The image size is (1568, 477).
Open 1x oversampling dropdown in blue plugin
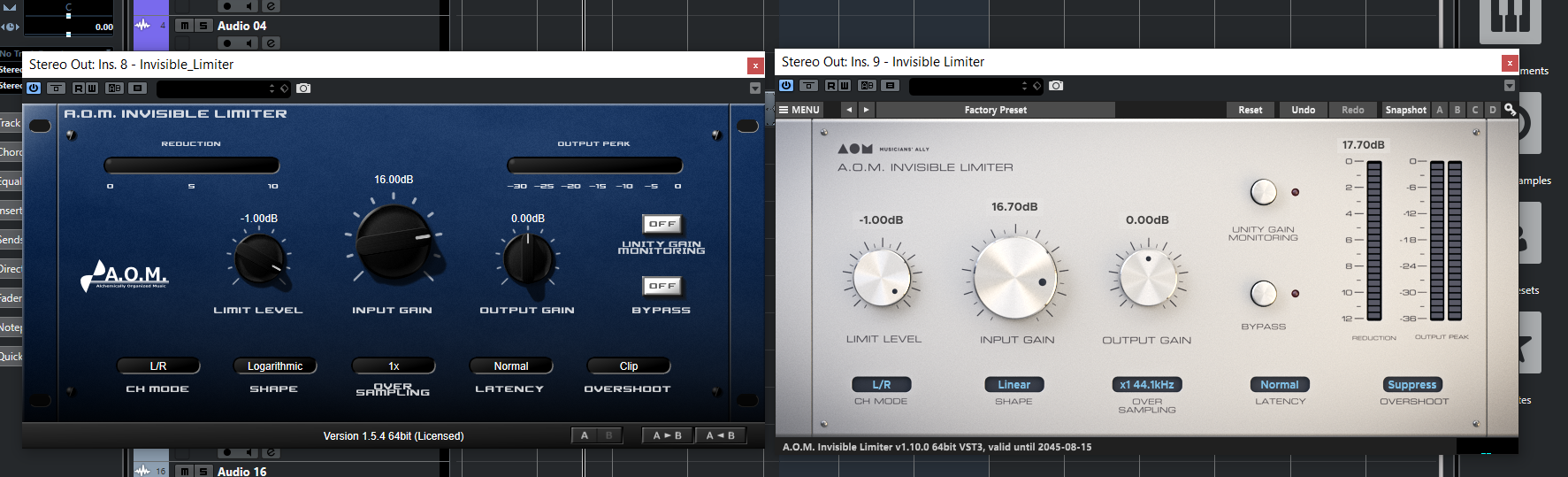[394, 365]
